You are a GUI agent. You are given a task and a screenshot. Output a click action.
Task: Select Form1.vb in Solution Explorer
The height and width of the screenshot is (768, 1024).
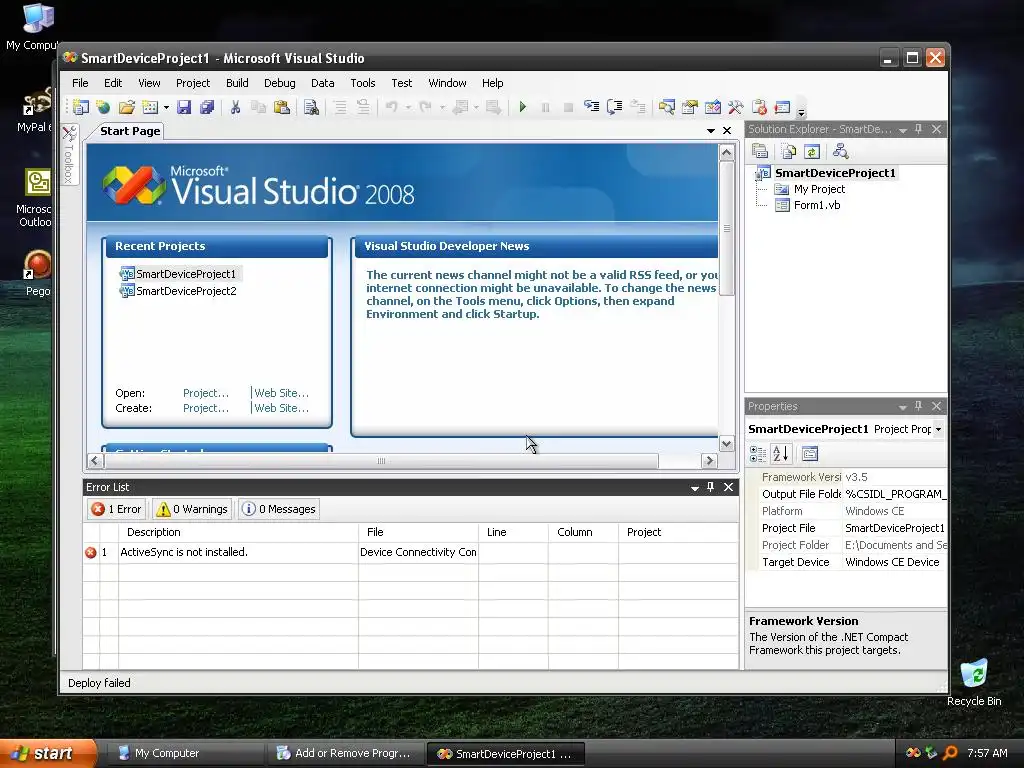pyautogui.click(x=807, y=205)
